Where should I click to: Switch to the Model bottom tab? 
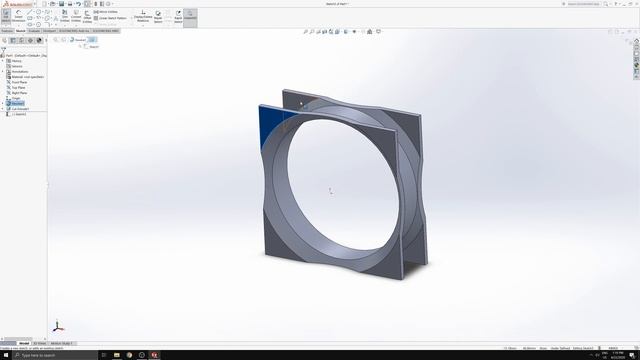pos(24,343)
